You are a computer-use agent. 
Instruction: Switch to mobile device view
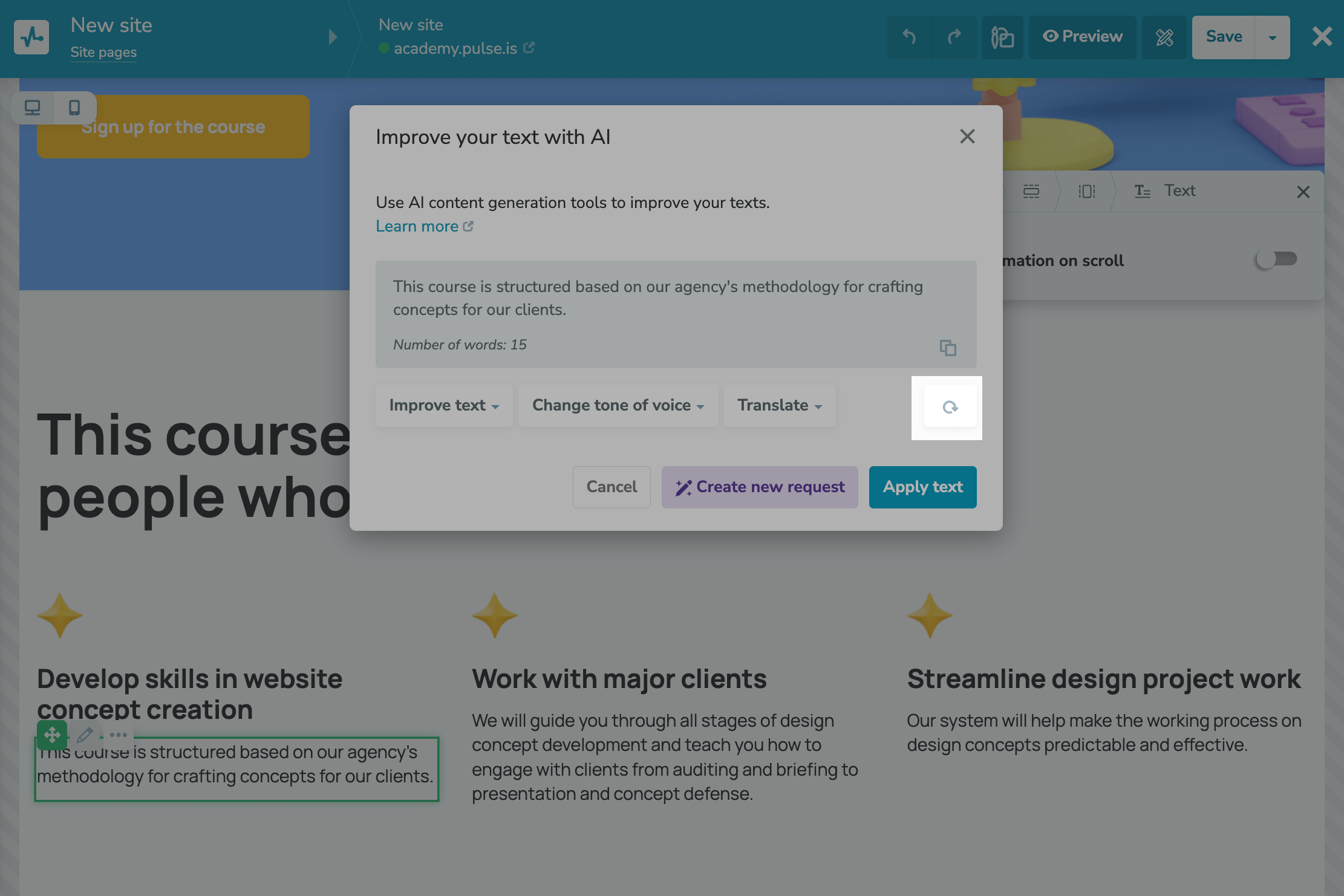point(74,108)
